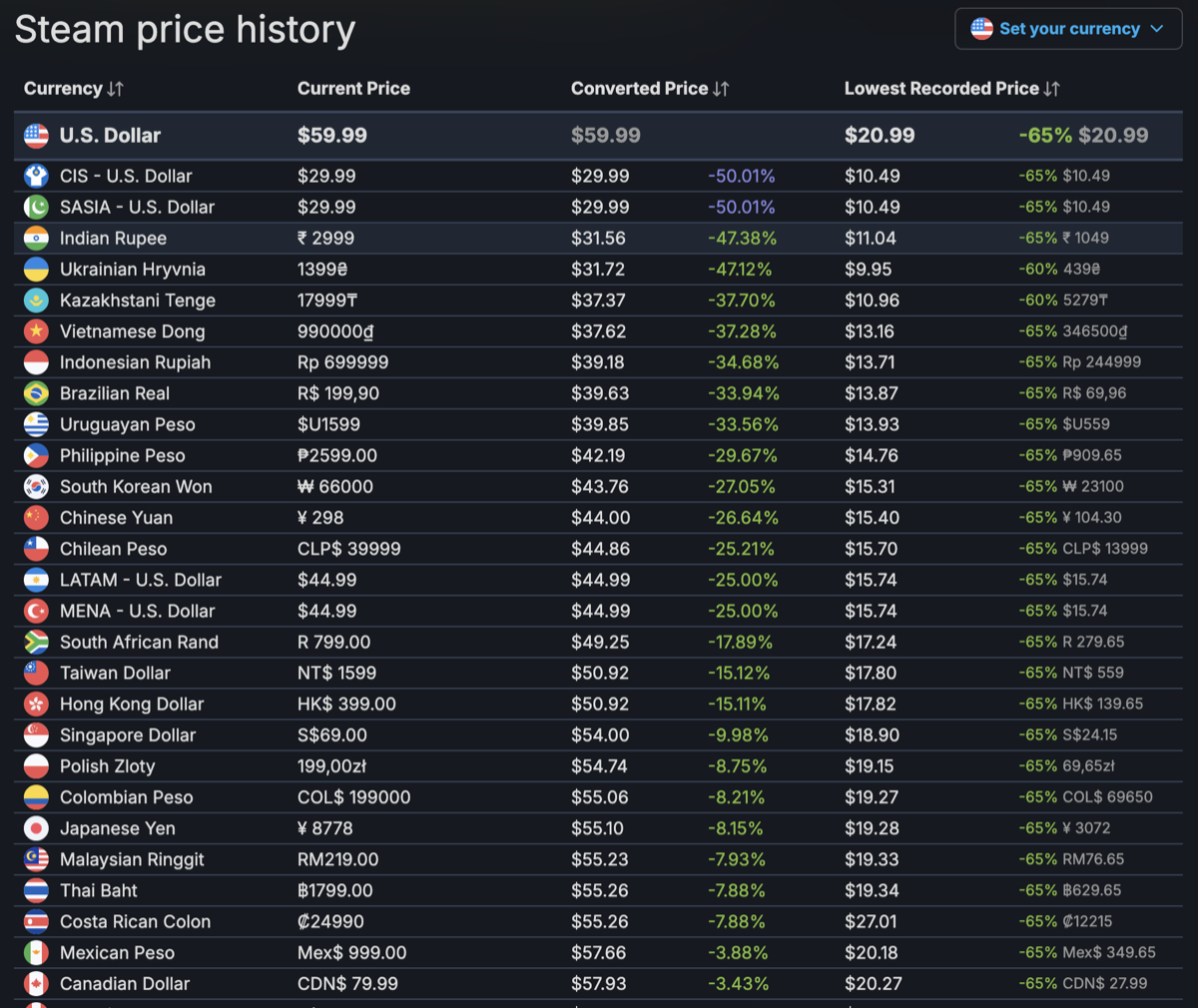Click the Chinese Yuan flag icon
The width and height of the screenshot is (1198, 1008).
point(36,517)
